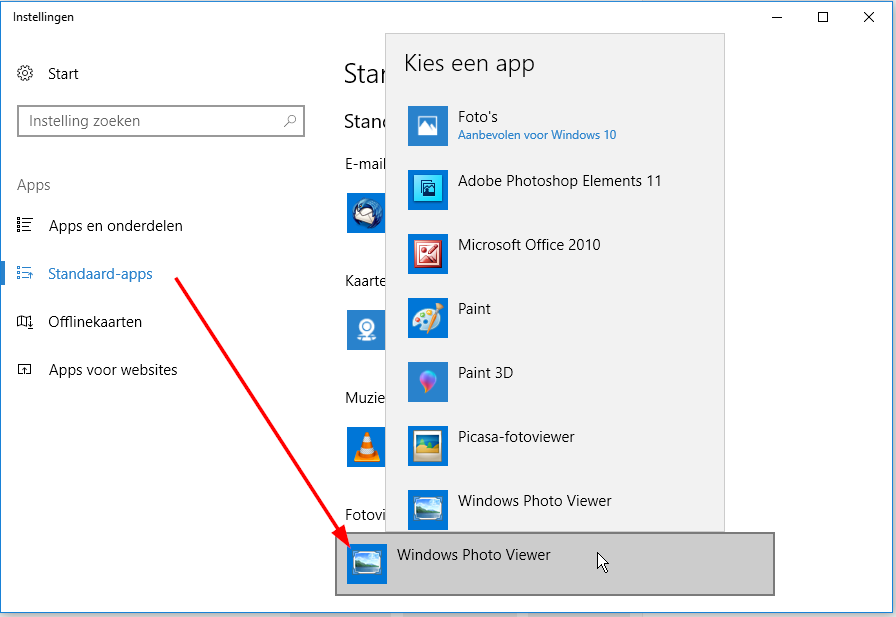Viewport: 896px width, 617px height.
Task: Choose the Paint 3D icon
Action: [427, 382]
